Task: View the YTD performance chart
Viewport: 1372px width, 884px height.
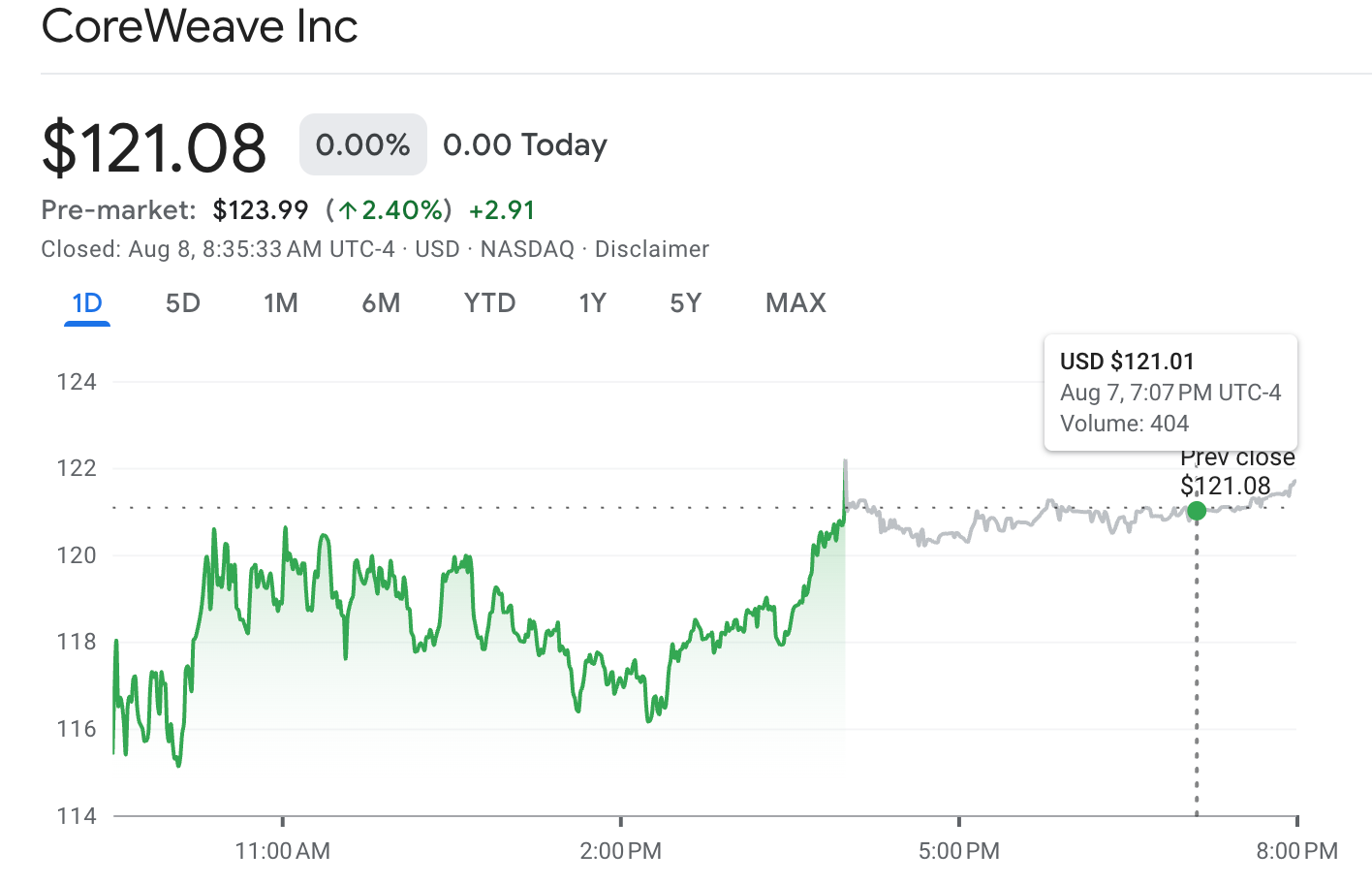Action: coord(489,302)
